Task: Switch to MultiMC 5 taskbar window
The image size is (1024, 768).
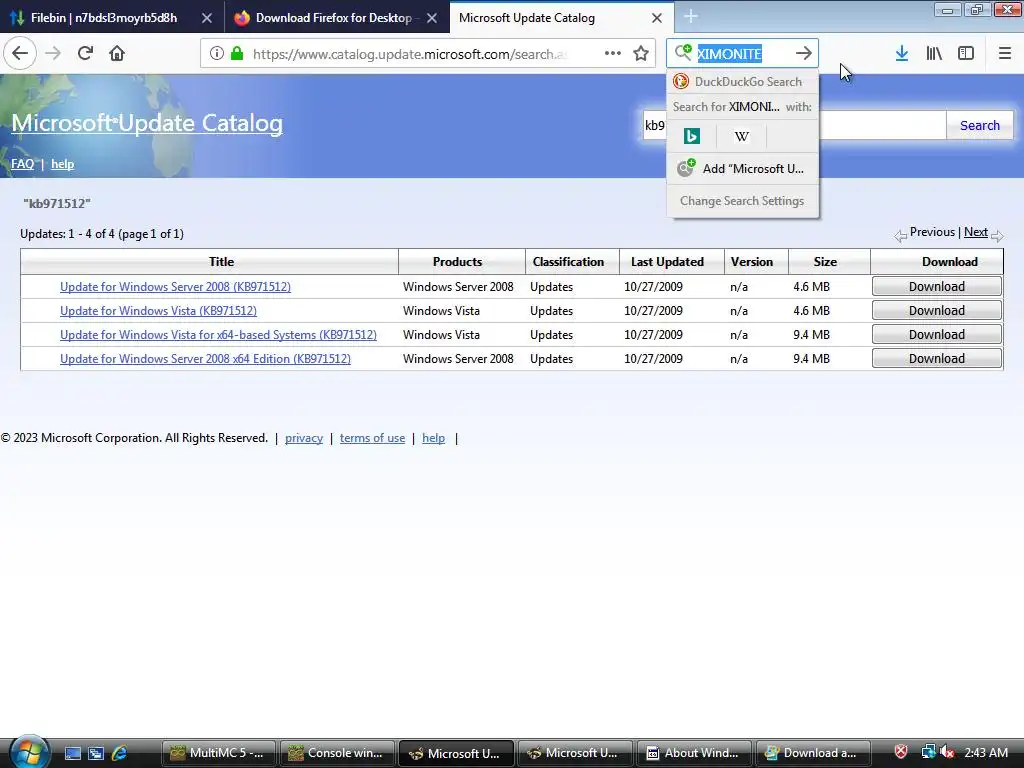Action: [x=219, y=753]
